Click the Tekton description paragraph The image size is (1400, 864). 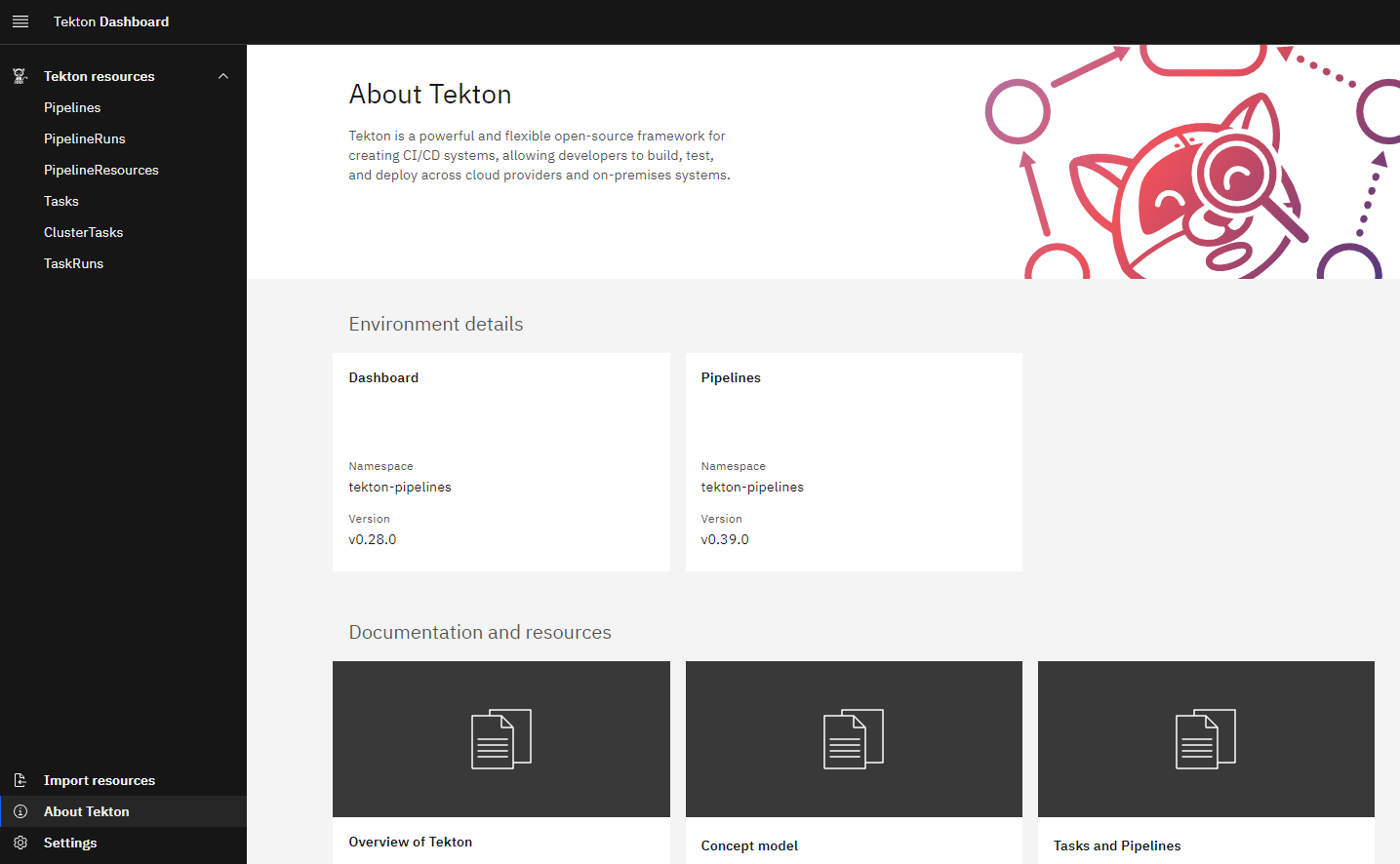(x=540, y=155)
